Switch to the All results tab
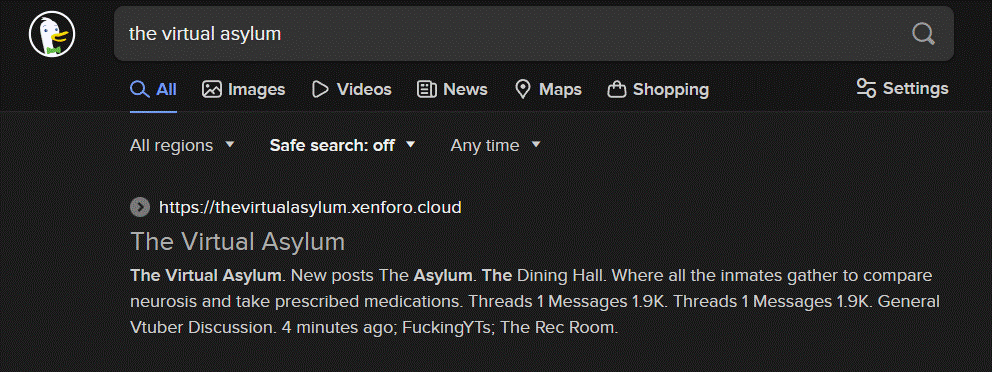The height and width of the screenshot is (372, 992). coord(153,89)
